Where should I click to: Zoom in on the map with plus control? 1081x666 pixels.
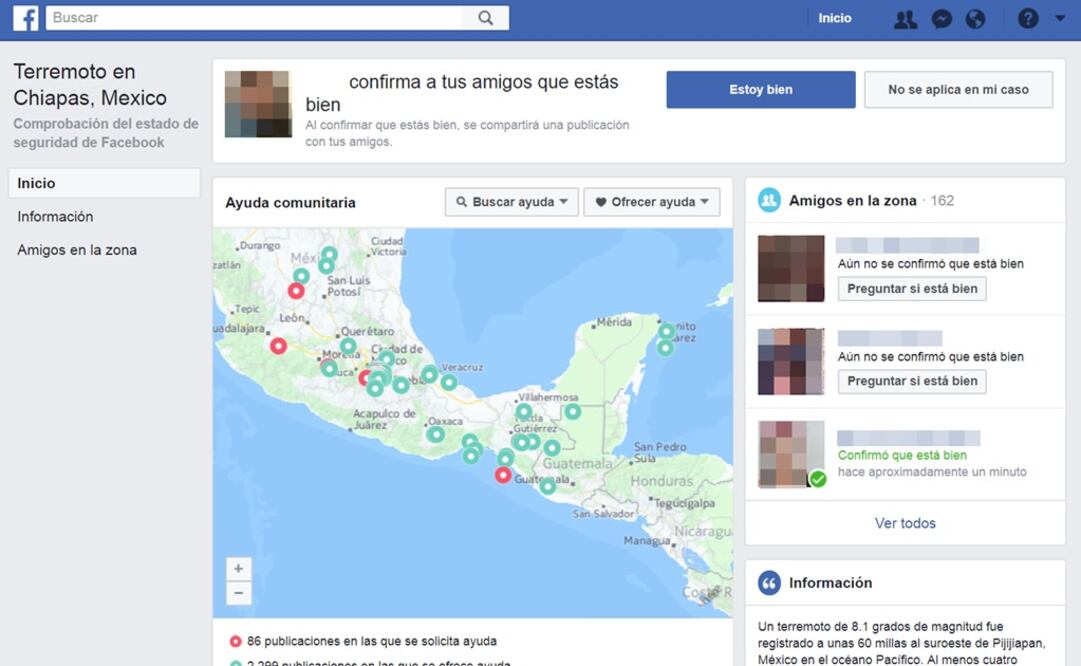pyautogui.click(x=238, y=567)
